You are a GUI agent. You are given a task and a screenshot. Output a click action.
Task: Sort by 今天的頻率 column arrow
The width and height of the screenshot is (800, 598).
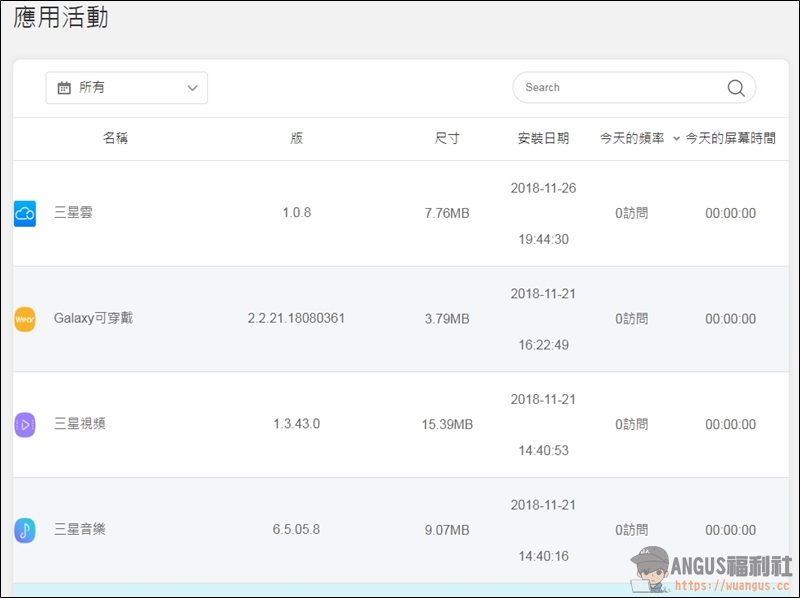(x=677, y=139)
